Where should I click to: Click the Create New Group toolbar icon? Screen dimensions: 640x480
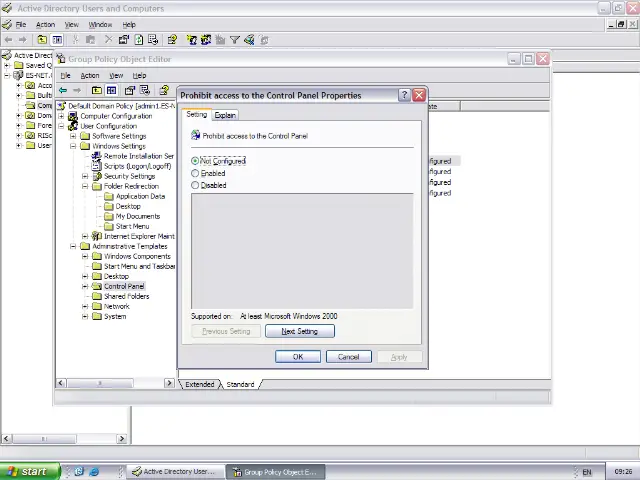click(x=206, y=40)
